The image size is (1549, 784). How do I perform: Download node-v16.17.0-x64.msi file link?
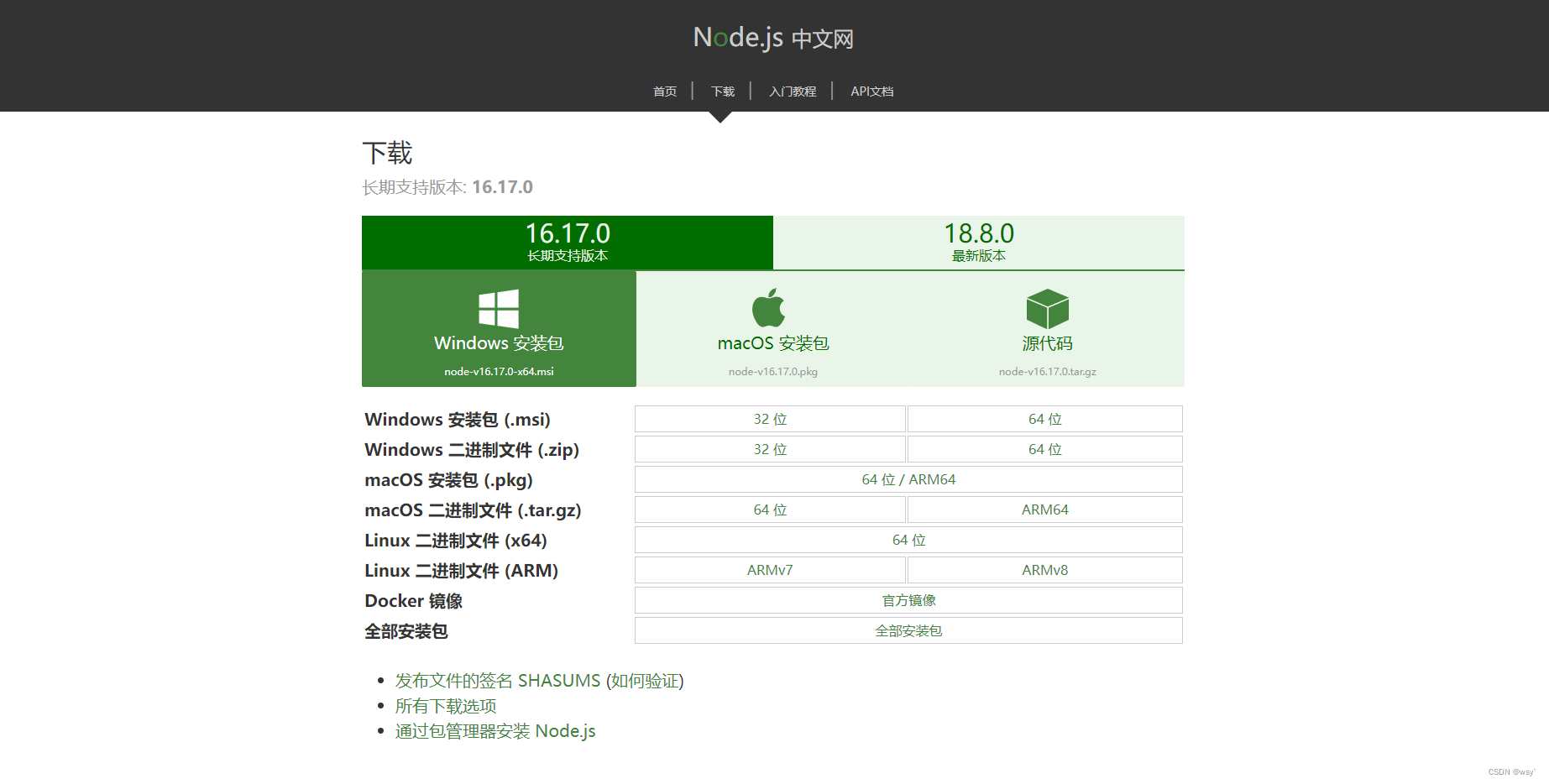pos(499,371)
